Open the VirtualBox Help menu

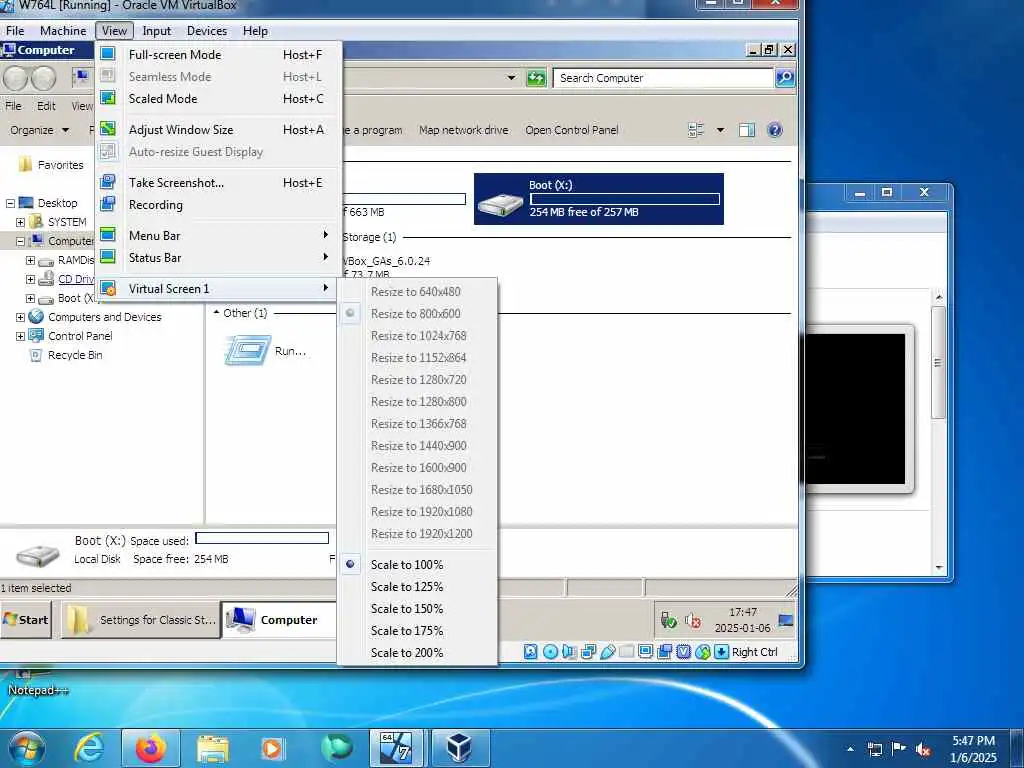[255, 31]
